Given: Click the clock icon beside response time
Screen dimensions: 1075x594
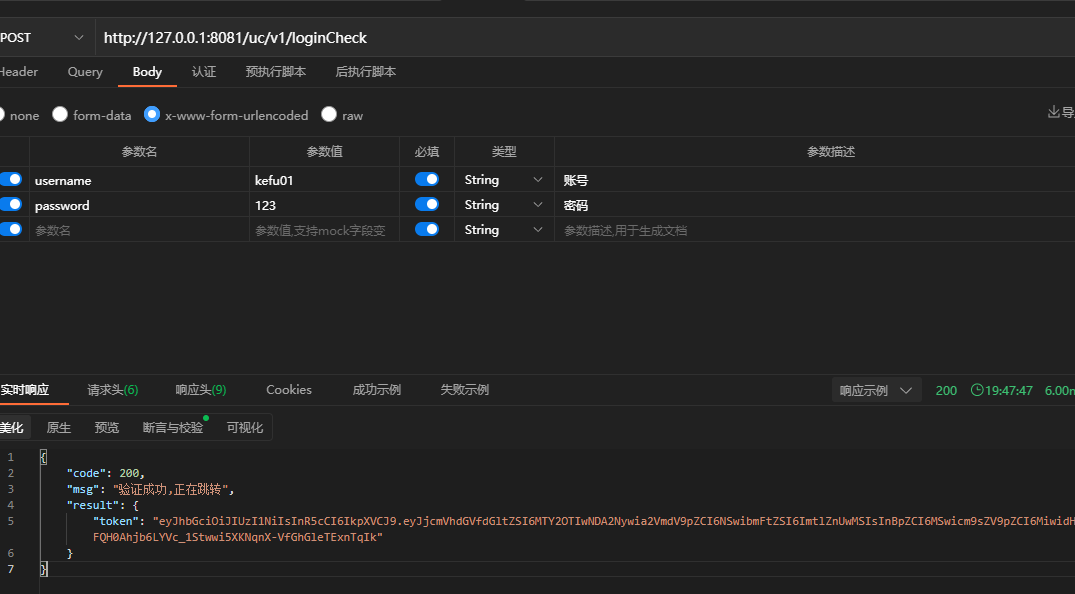Looking at the screenshot, I should (977, 390).
